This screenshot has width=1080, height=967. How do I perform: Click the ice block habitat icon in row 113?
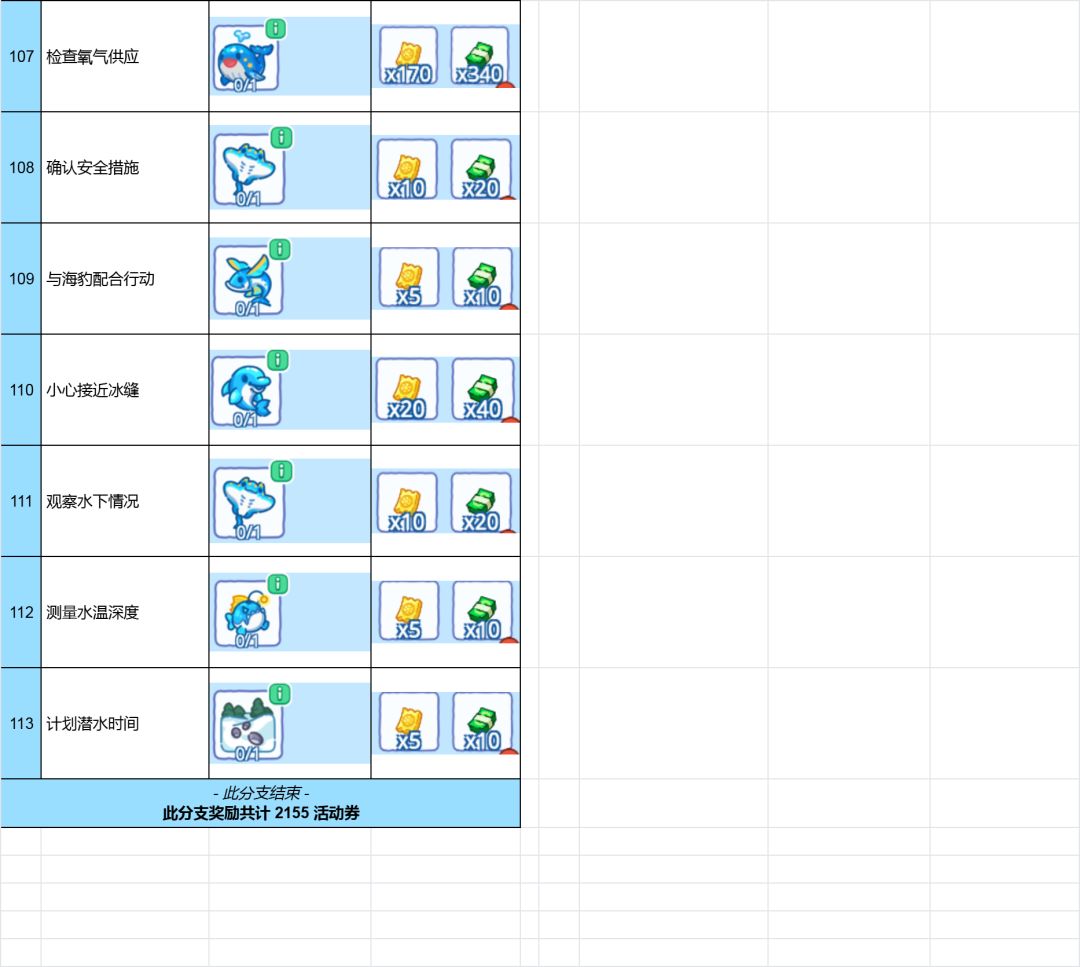pos(247,725)
